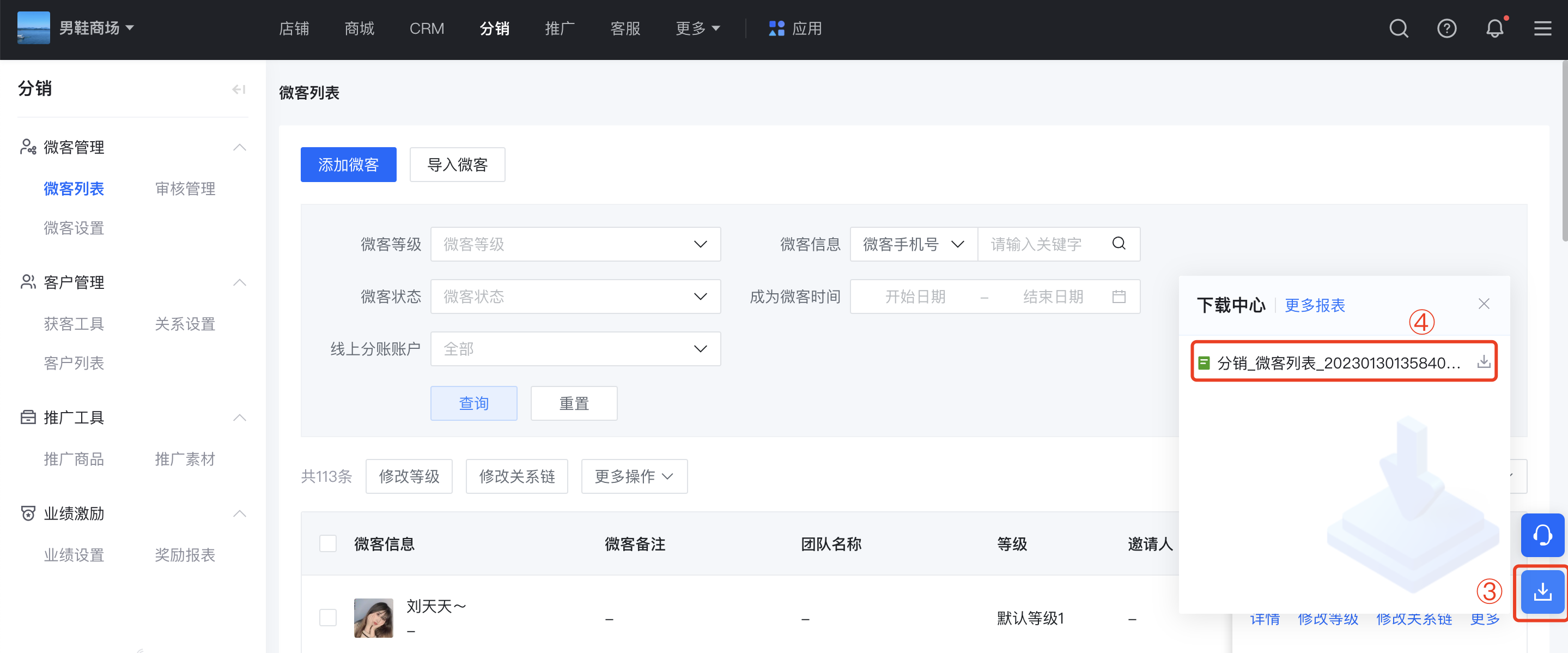Collapse the 客户管理 section chevron
Image resolution: width=1568 pixels, height=653 pixels.
pyautogui.click(x=240, y=282)
